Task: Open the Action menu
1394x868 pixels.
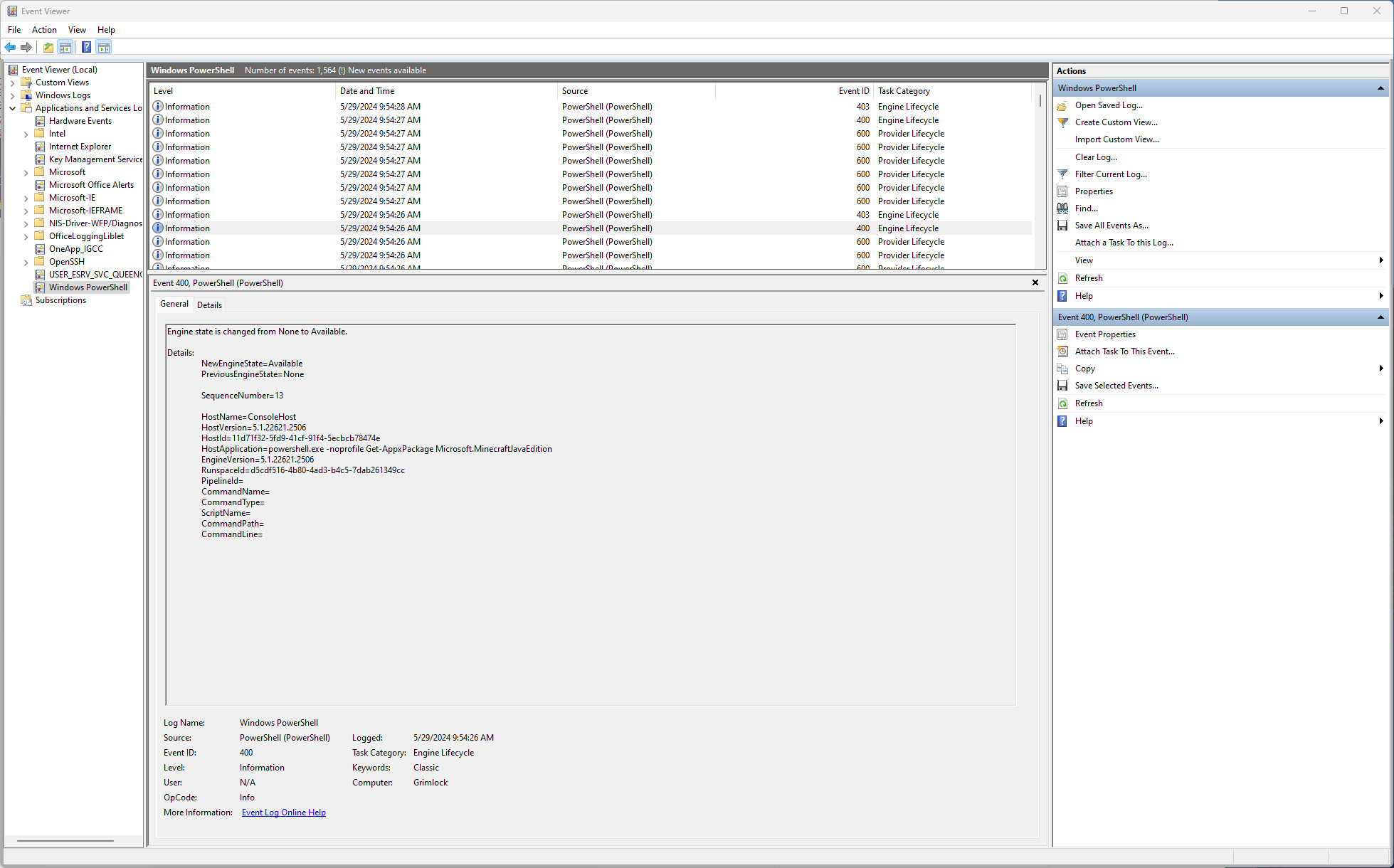Action: [x=44, y=30]
